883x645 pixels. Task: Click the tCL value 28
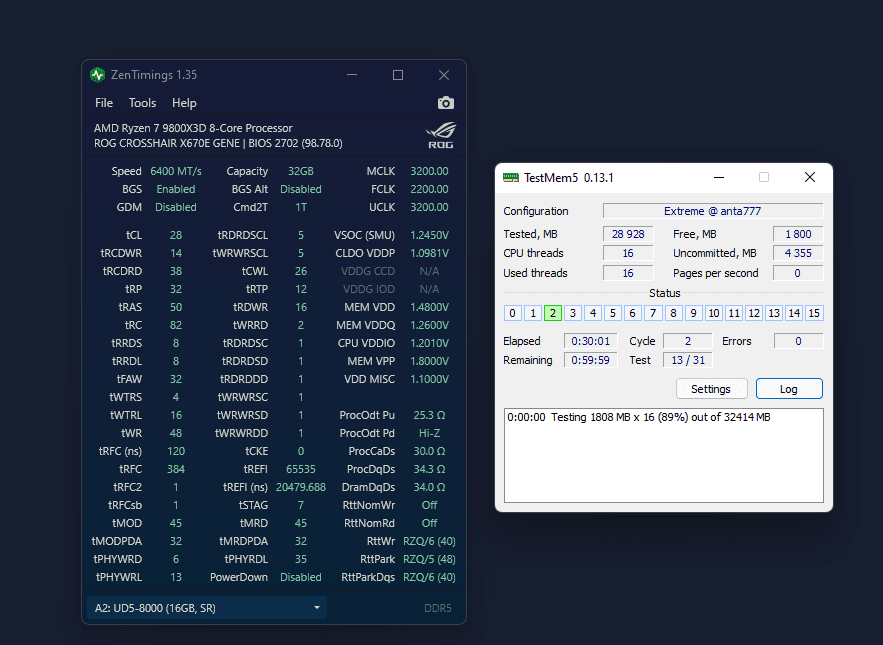(176, 235)
